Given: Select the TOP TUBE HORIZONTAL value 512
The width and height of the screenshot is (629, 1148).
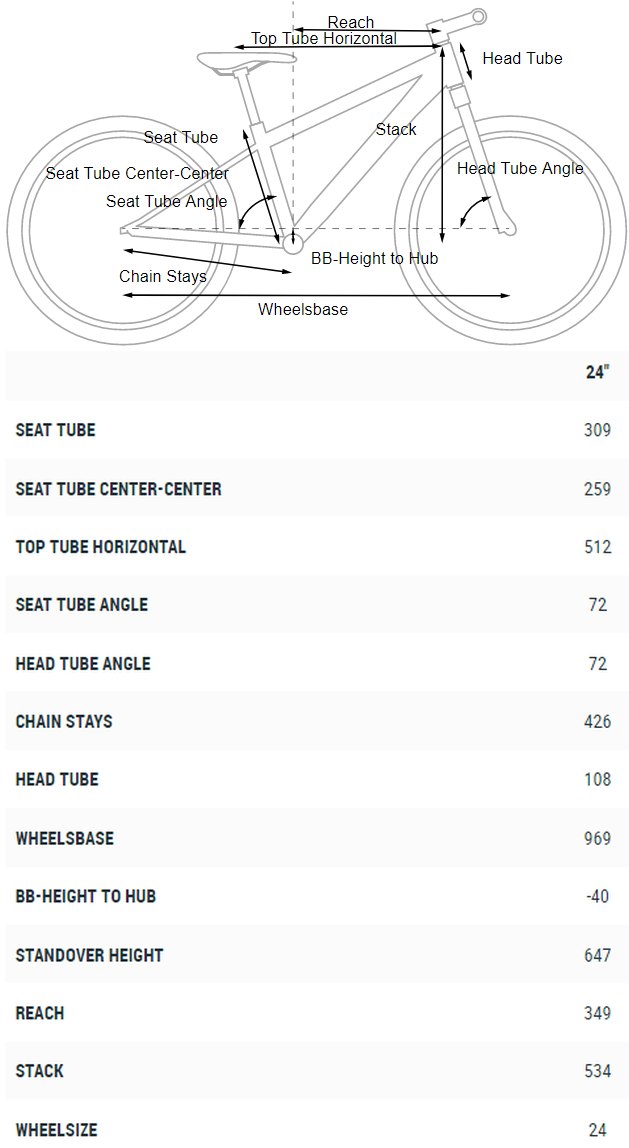Looking at the screenshot, I should 598,547.
